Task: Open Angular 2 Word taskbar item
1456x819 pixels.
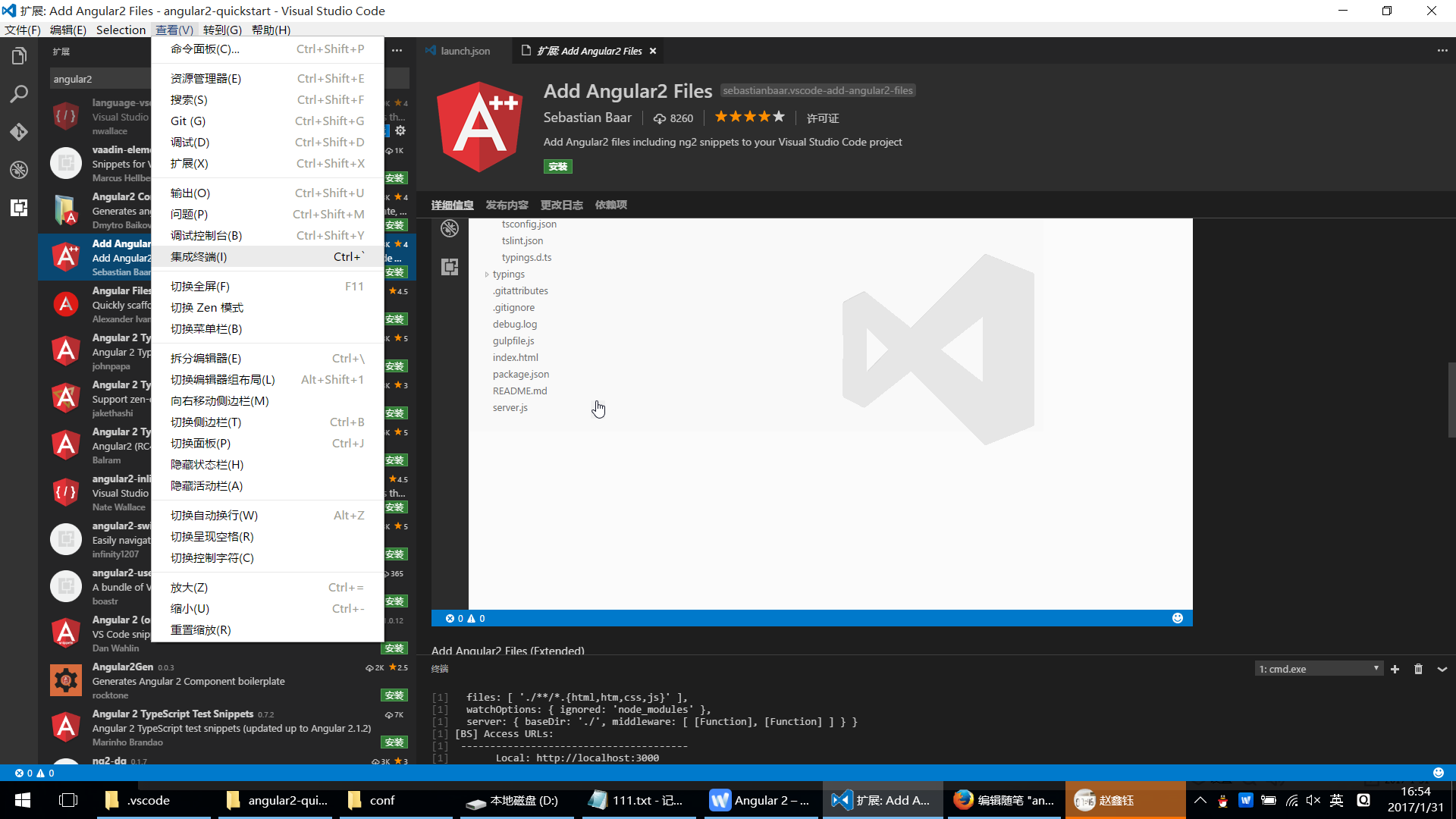Action: pyautogui.click(x=761, y=800)
